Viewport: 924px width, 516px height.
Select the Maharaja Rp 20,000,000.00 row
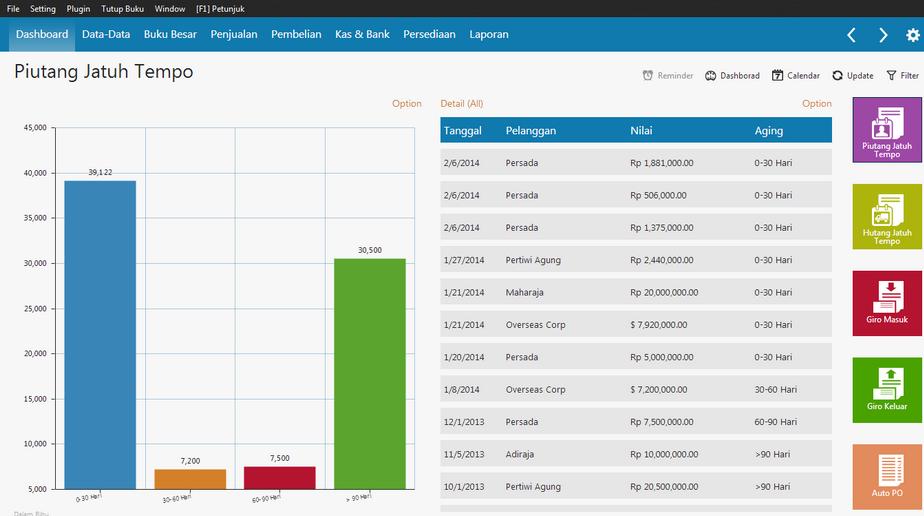click(635, 293)
